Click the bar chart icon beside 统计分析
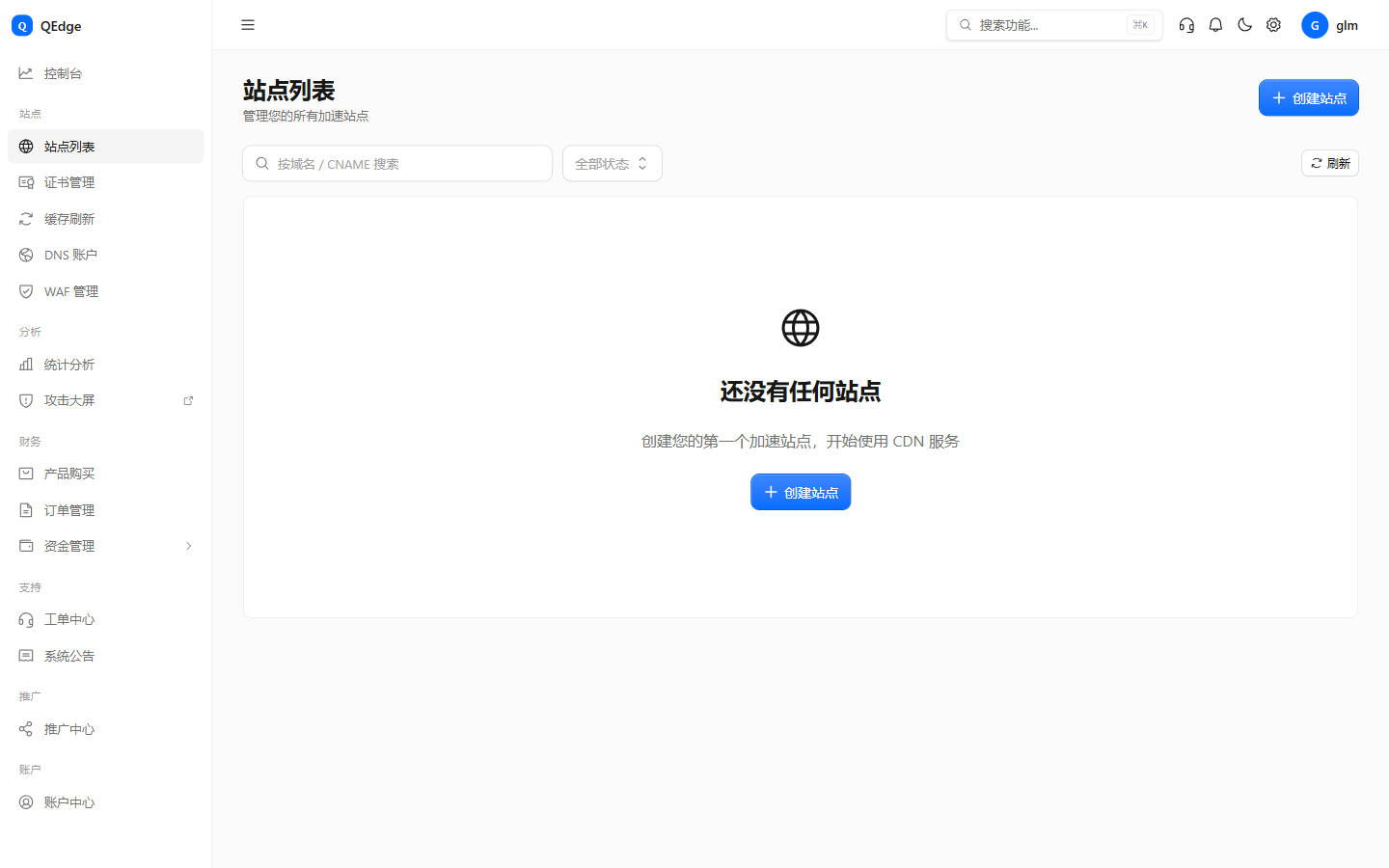 click(x=26, y=365)
